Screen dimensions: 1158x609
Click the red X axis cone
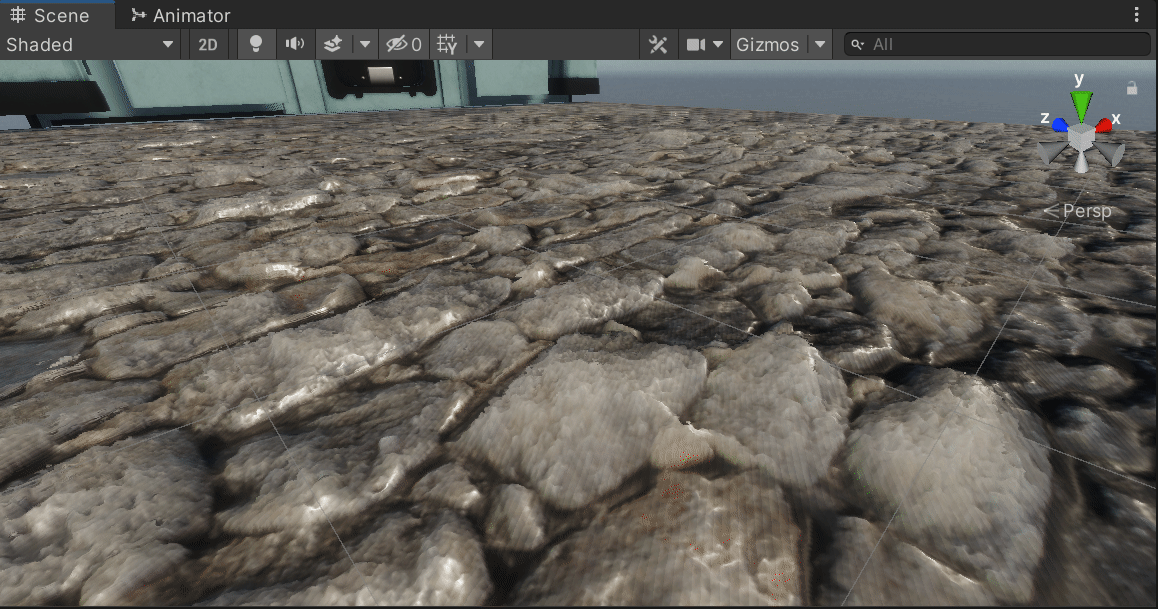pyautogui.click(x=1104, y=125)
